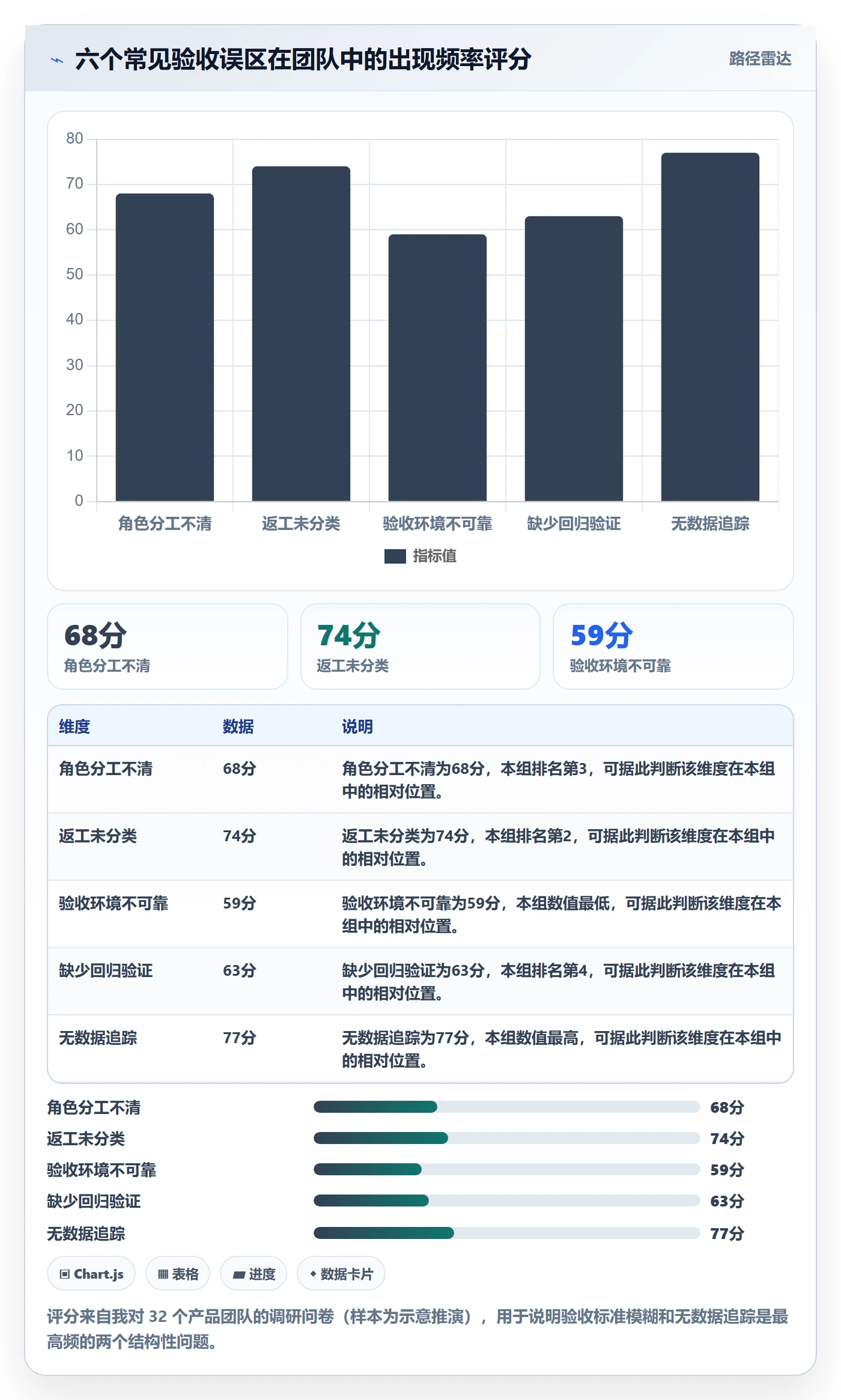Screen dimensions: 841x1400
Task: Click the 维度 column header
Action: tap(74, 726)
